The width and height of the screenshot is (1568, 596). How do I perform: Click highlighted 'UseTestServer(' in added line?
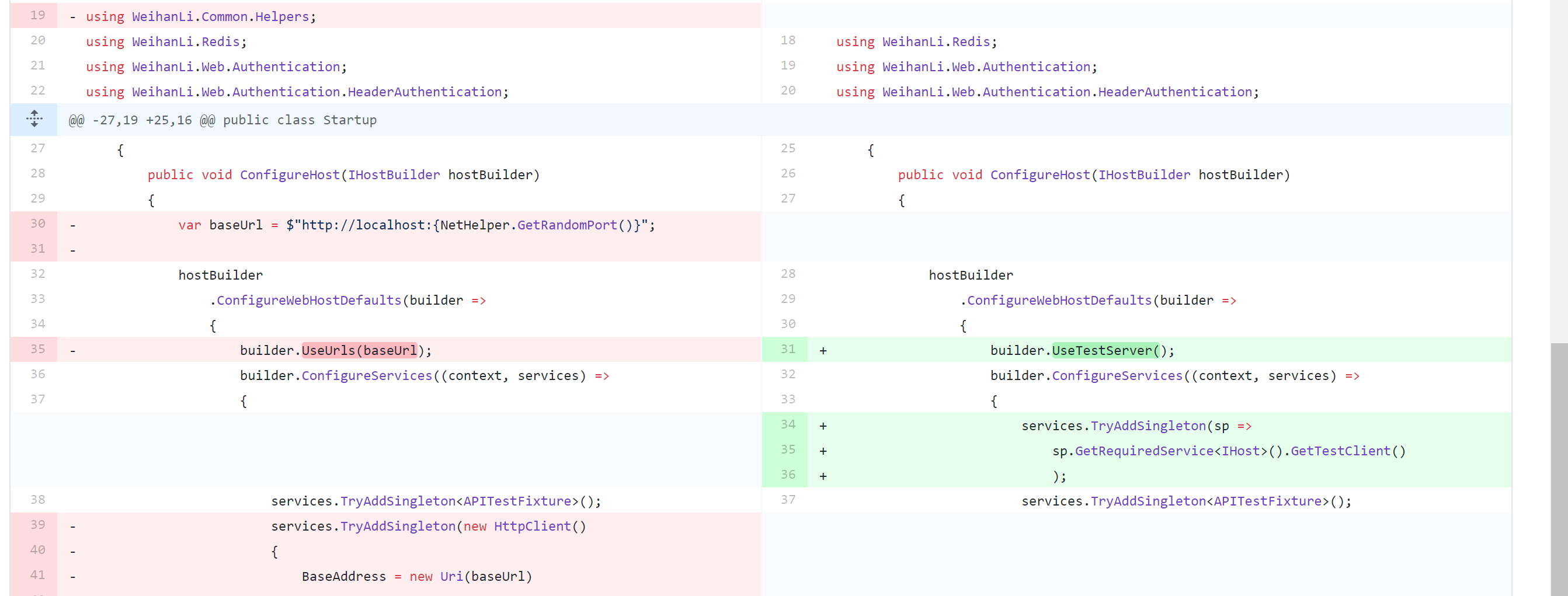tap(1105, 350)
